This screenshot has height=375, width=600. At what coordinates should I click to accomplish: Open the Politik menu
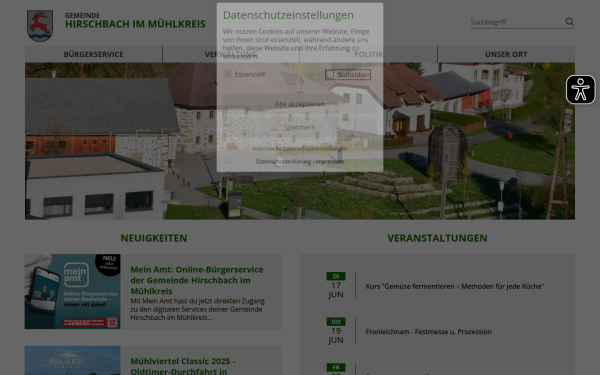coord(368,54)
